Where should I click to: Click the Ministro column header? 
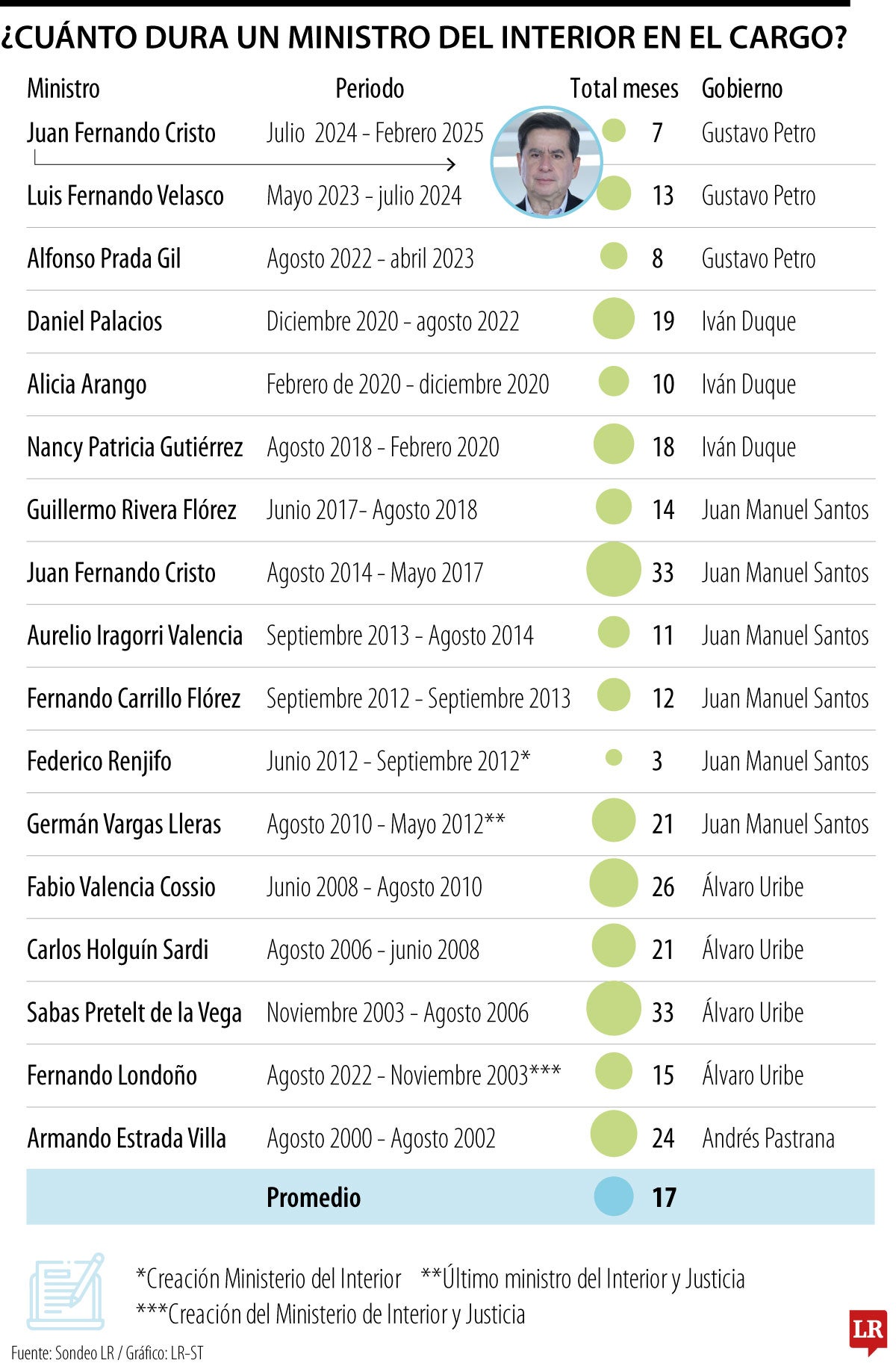63,89
